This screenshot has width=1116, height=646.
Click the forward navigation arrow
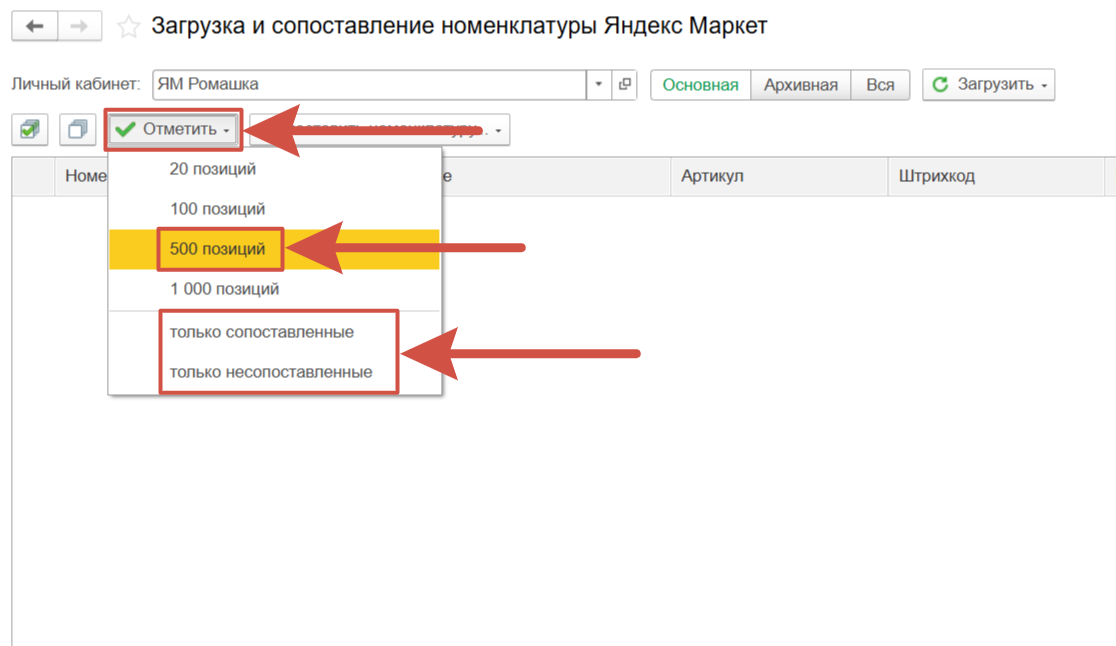coord(79,26)
